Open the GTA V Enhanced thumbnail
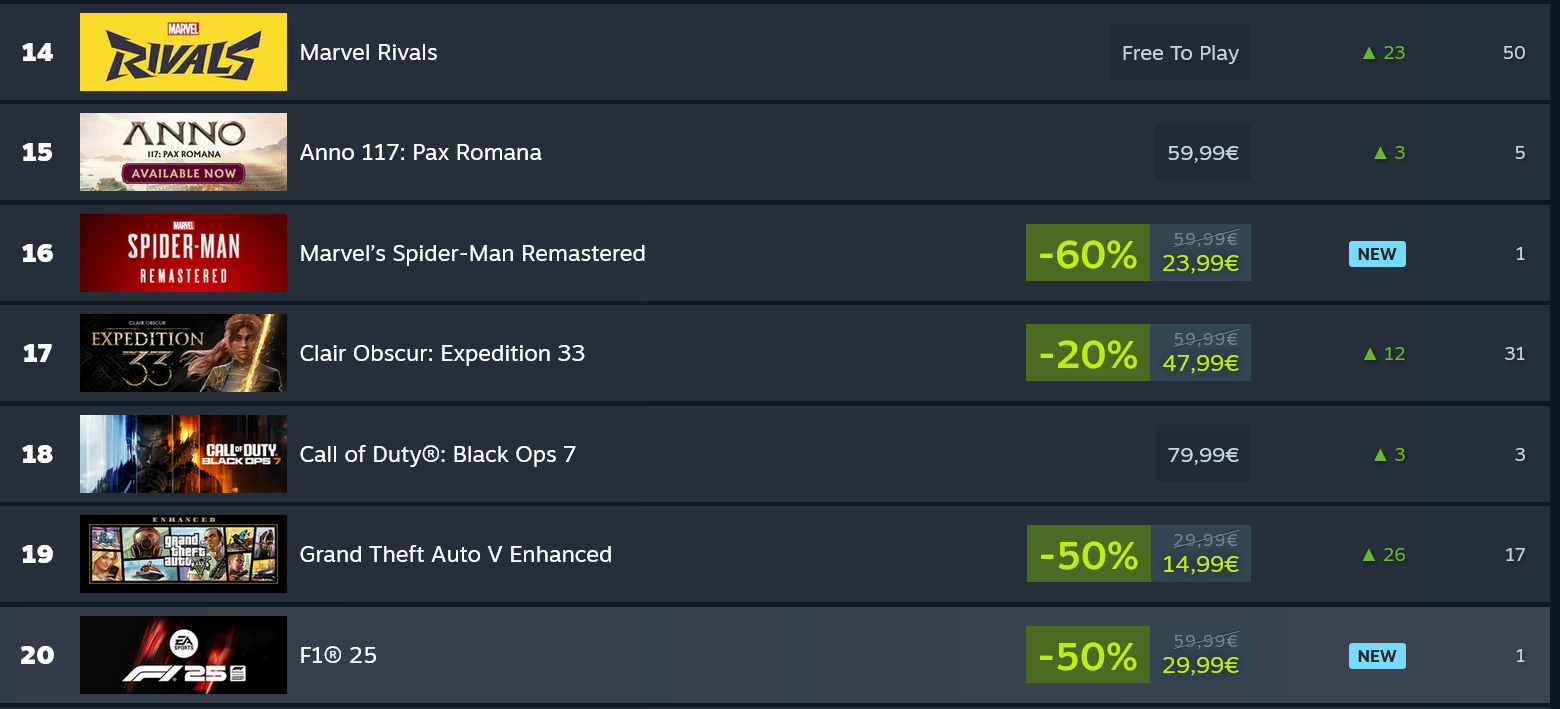This screenshot has width=1560, height=709. pos(183,554)
